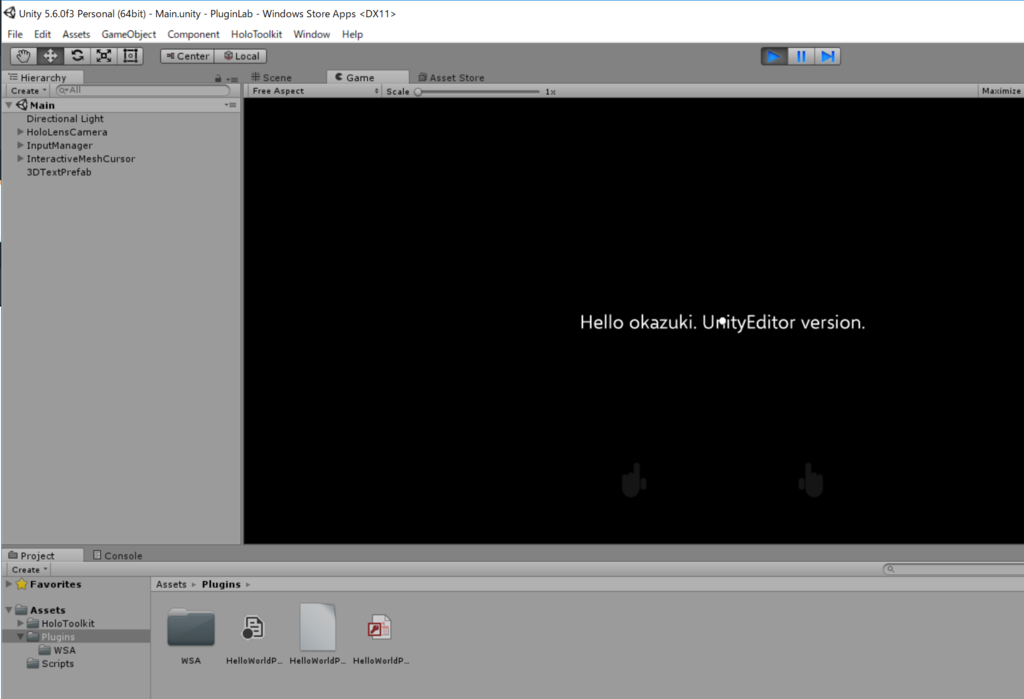Select HoloToolkit folder in Project
This screenshot has height=699, width=1024.
67,624
